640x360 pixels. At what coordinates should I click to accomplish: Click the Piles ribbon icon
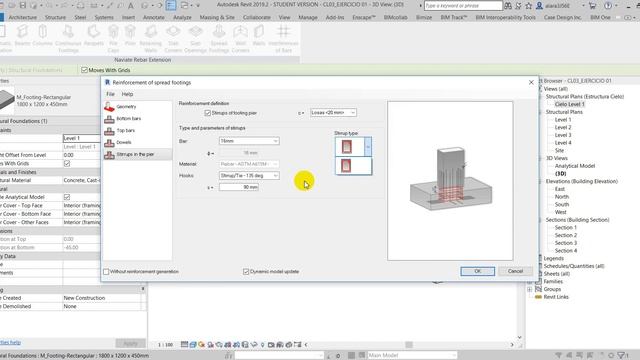(x=130, y=36)
